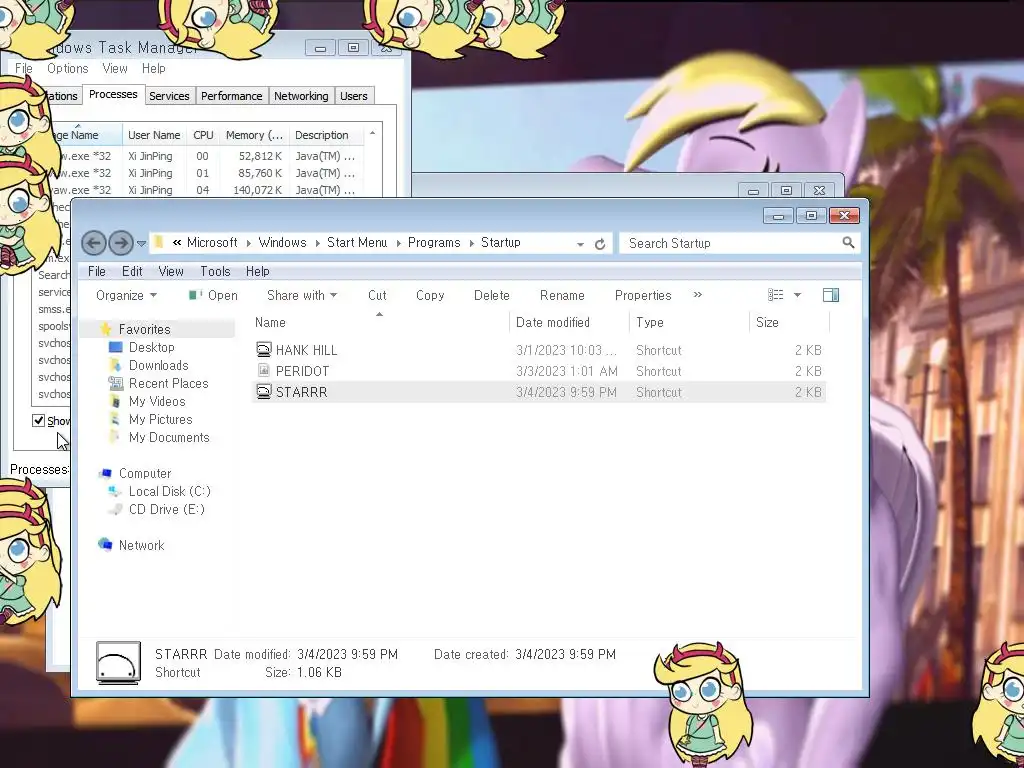Select Processes tab in Task Manager

click(x=113, y=95)
